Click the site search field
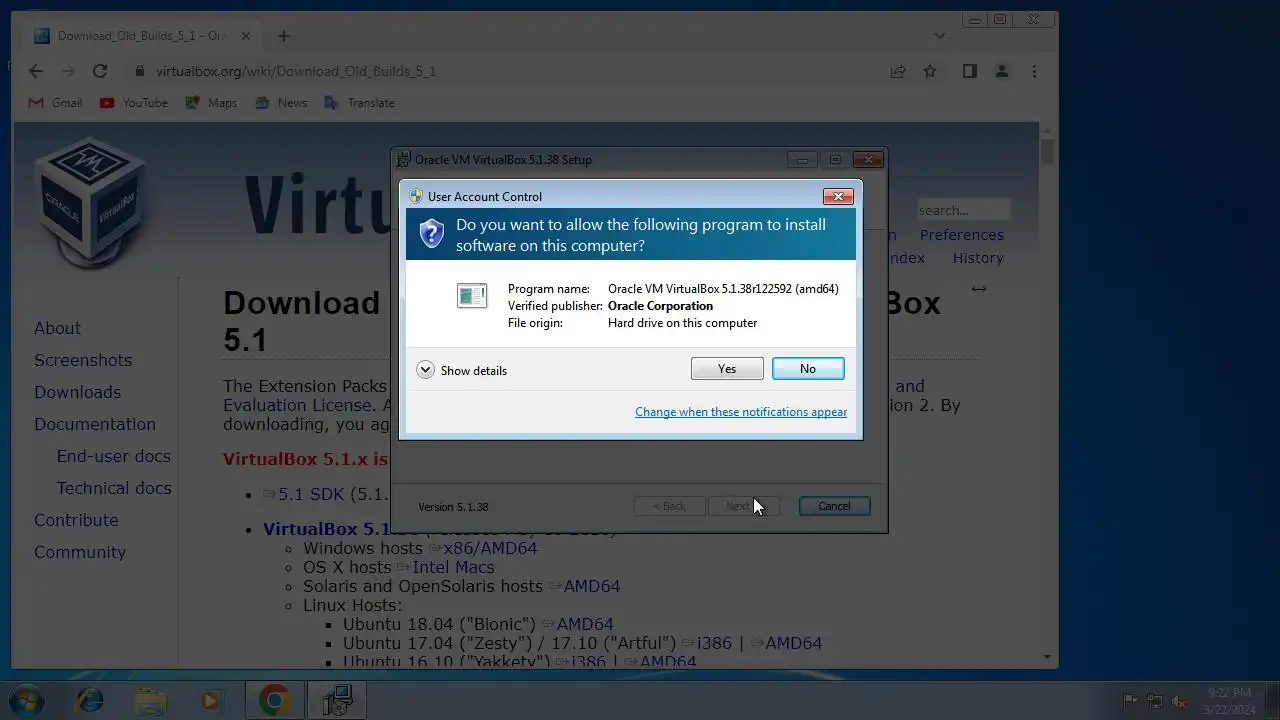This screenshot has height=720, width=1280. [964, 210]
